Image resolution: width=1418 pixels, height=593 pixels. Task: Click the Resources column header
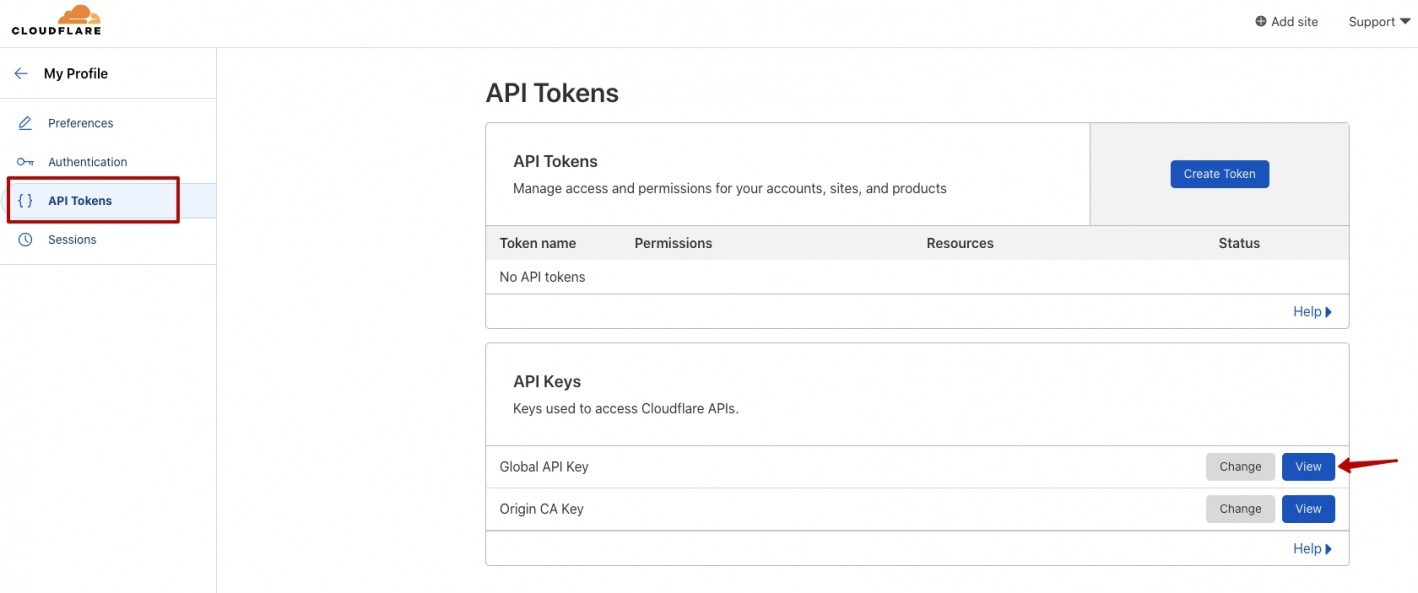pos(960,243)
